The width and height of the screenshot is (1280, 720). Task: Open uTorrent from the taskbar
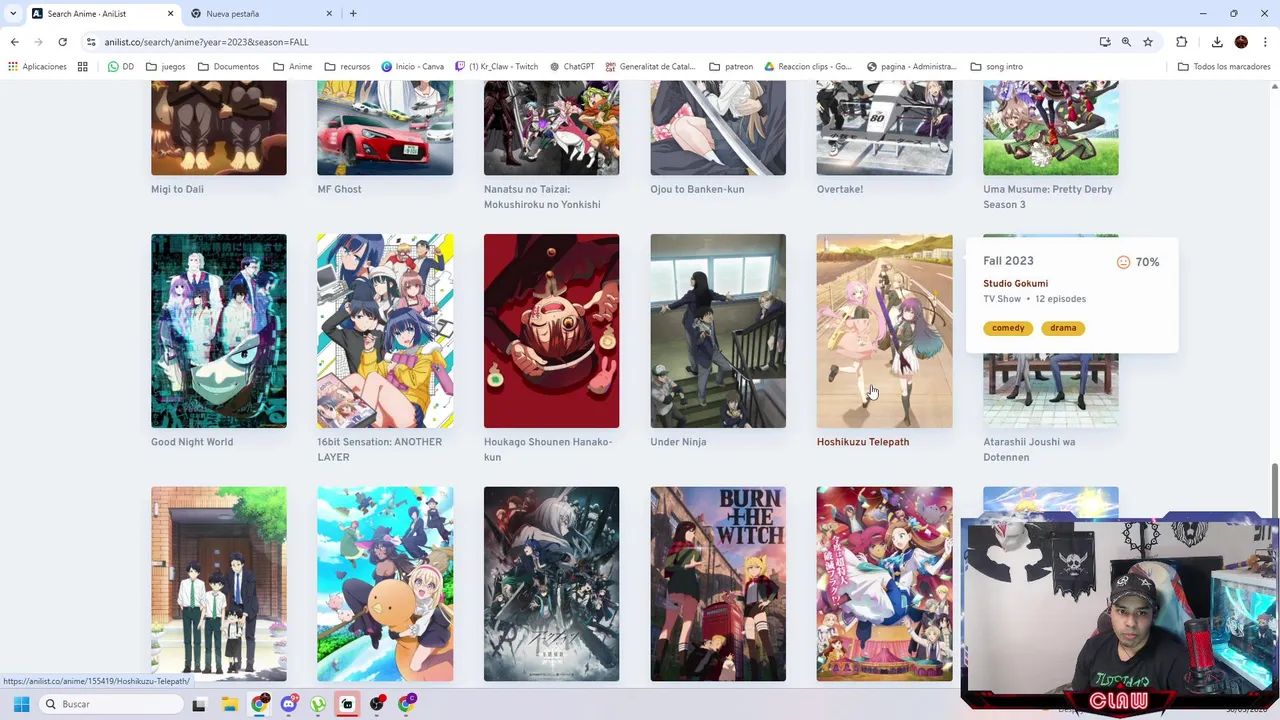318,705
